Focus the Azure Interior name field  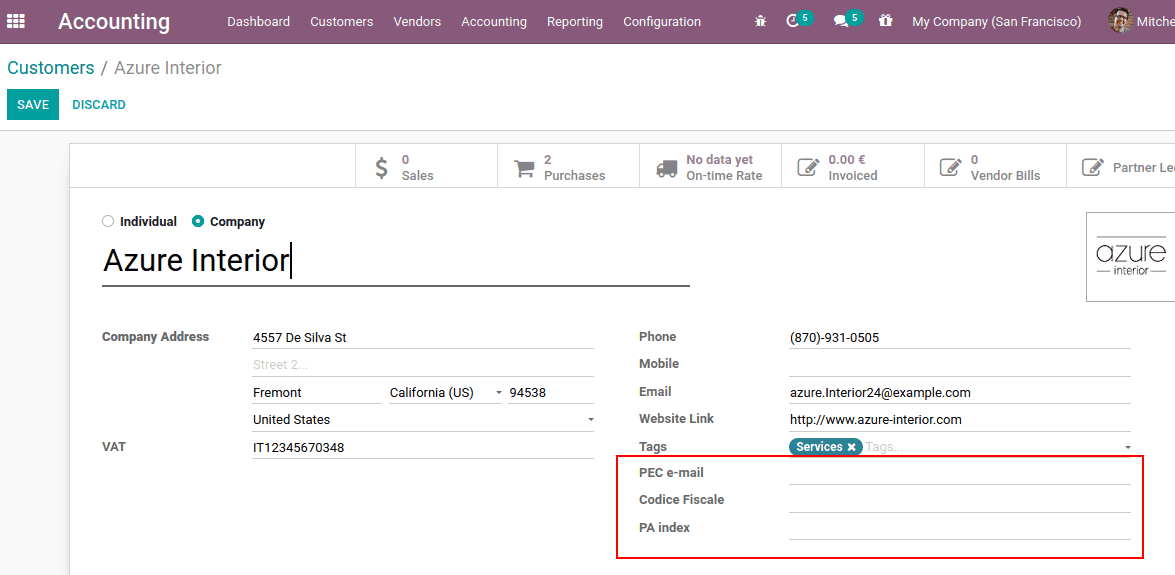click(x=396, y=261)
